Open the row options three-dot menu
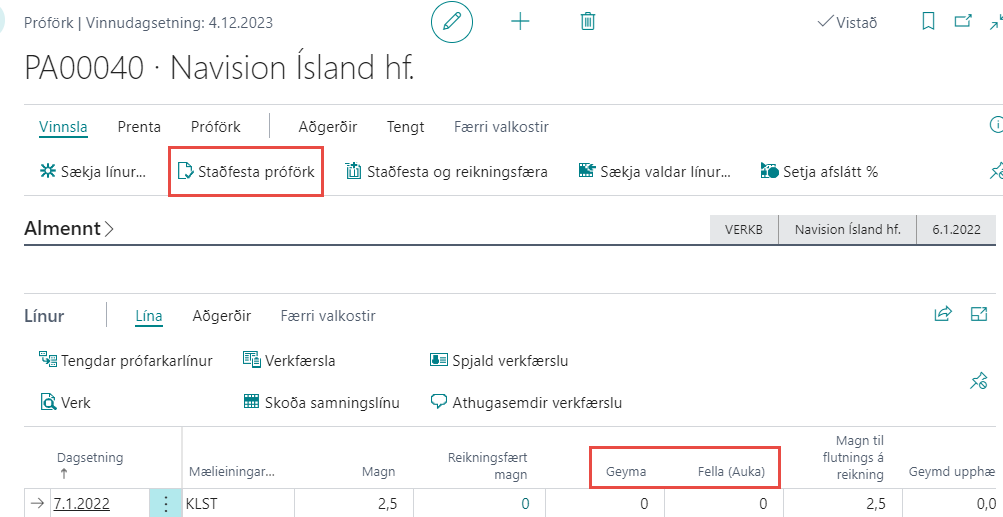The image size is (1003, 517). 165,504
